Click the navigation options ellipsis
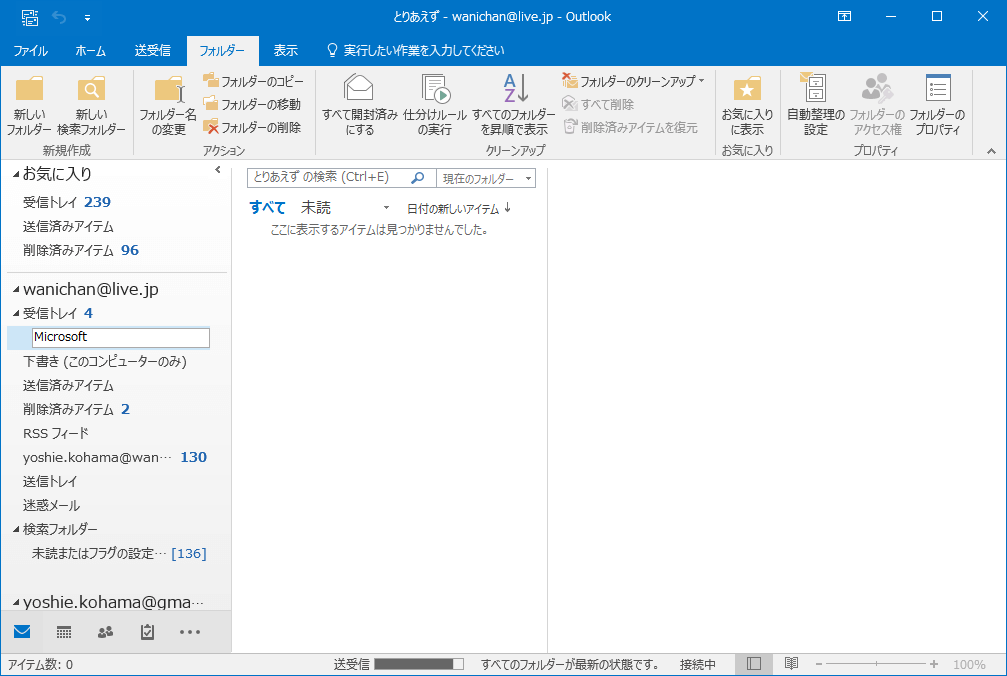The image size is (1007, 676). coord(189,632)
